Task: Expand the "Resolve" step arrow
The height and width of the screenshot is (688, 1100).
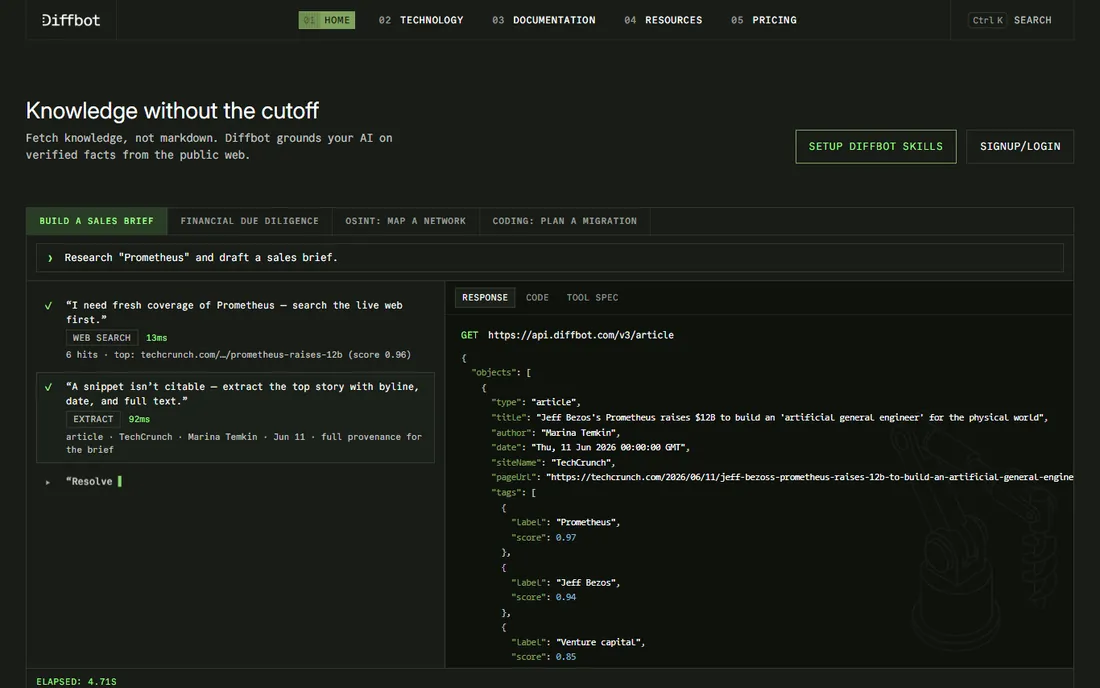Action: pos(48,482)
